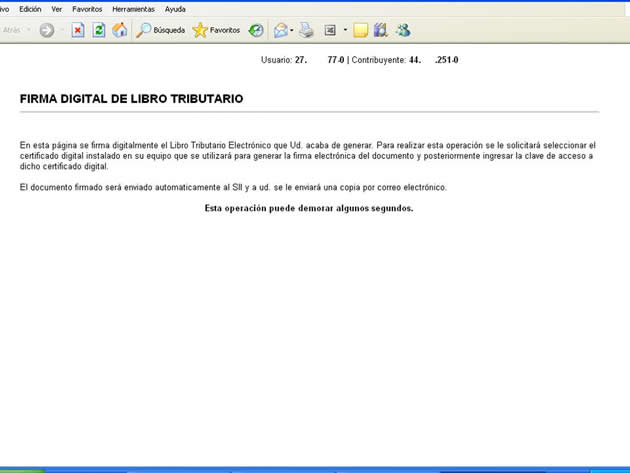Click paragraph starting 'En esta página se firma'

point(308,156)
